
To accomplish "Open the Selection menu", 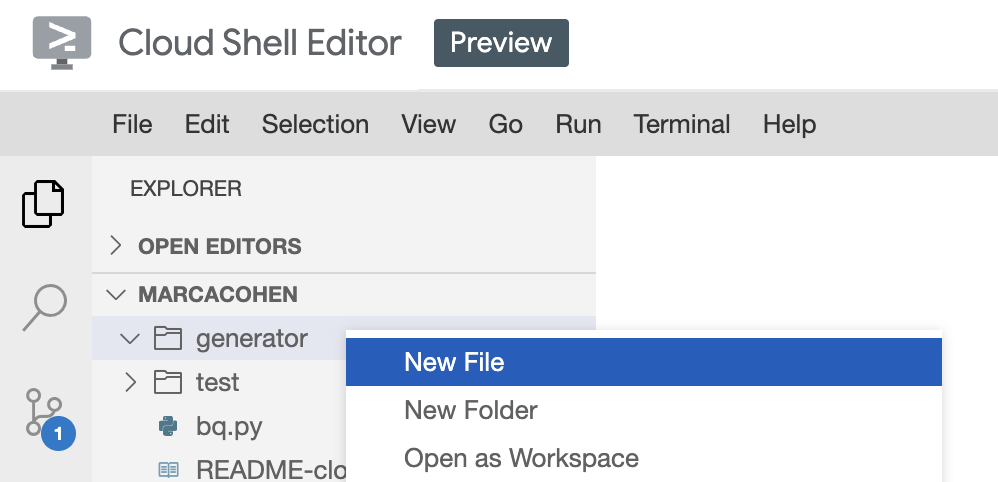I will tap(315, 124).
